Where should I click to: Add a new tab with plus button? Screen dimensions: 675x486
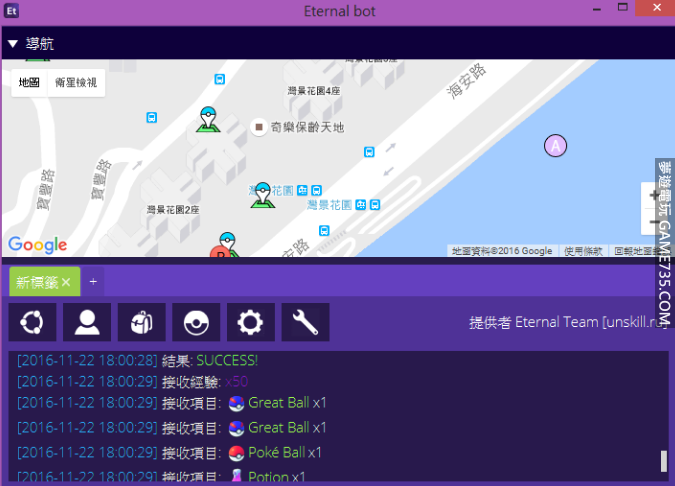point(93,282)
